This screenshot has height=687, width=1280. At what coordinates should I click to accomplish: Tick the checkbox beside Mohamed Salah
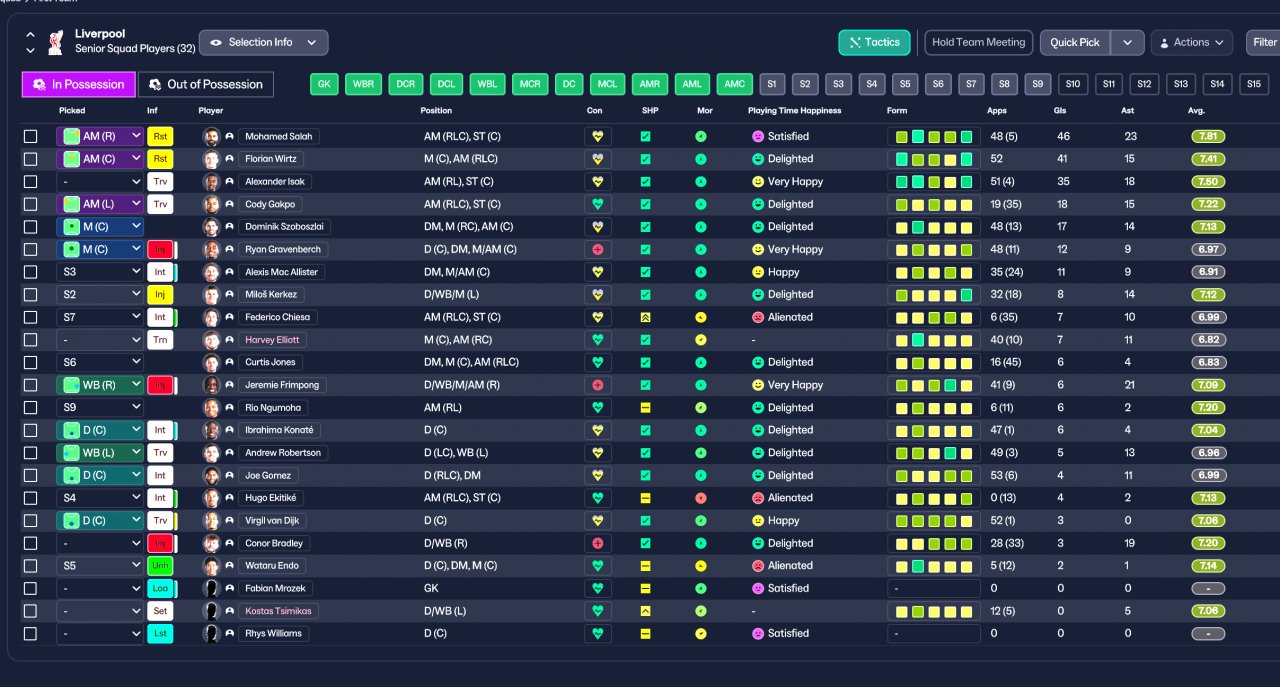30,136
